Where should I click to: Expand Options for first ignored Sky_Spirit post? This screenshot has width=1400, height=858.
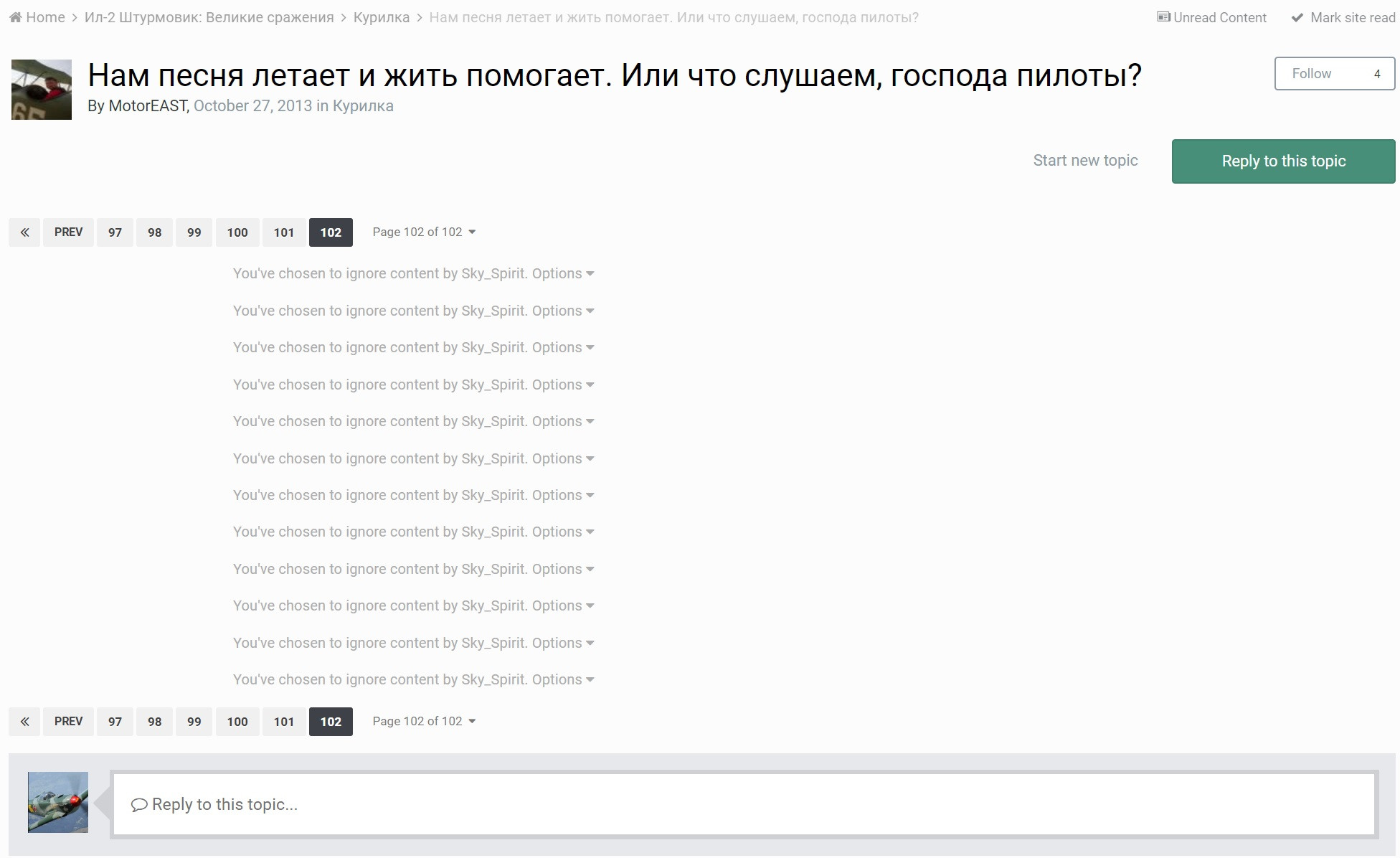coord(563,273)
